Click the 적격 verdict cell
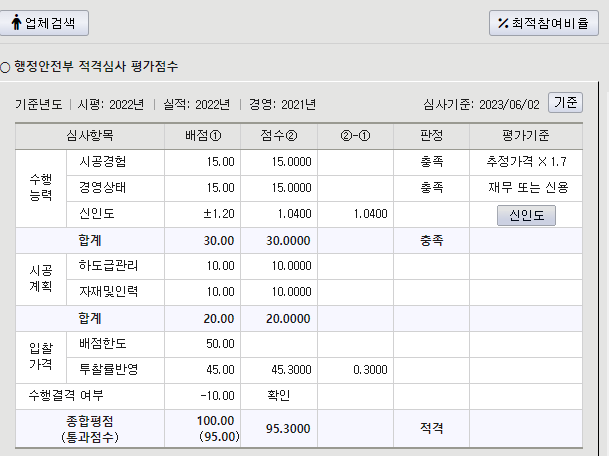The width and height of the screenshot is (609, 456). click(x=431, y=429)
